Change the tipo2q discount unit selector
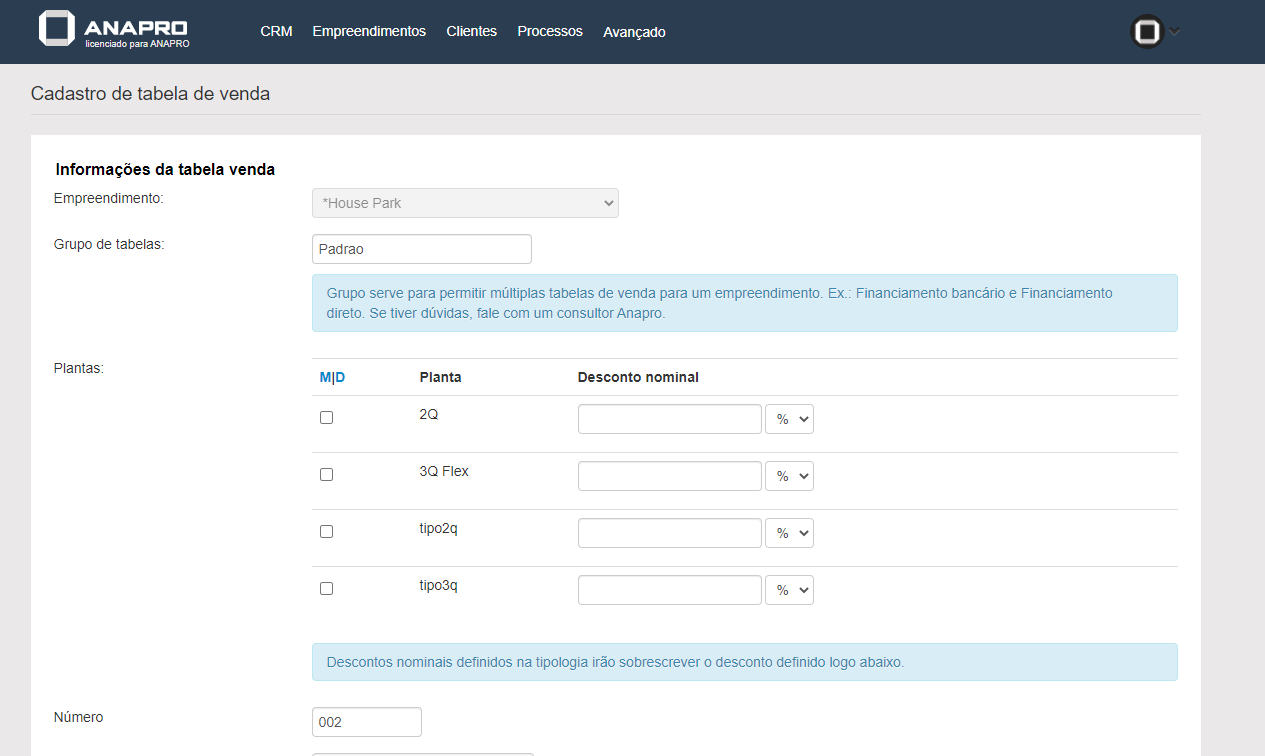The width and height of the screenshot is (1265, 756). [789, 533]
